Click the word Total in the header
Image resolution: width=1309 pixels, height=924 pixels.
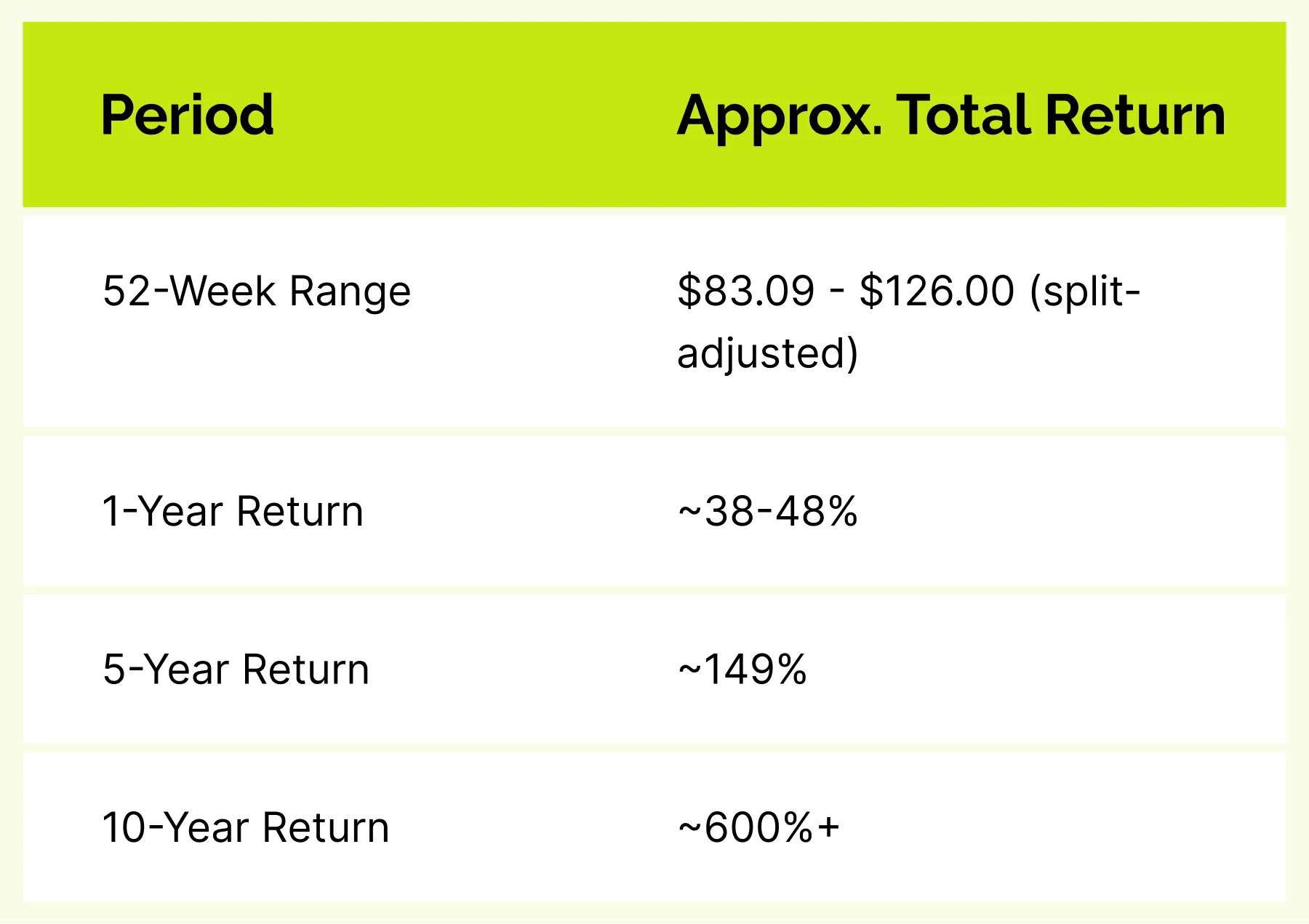[963, 115]
